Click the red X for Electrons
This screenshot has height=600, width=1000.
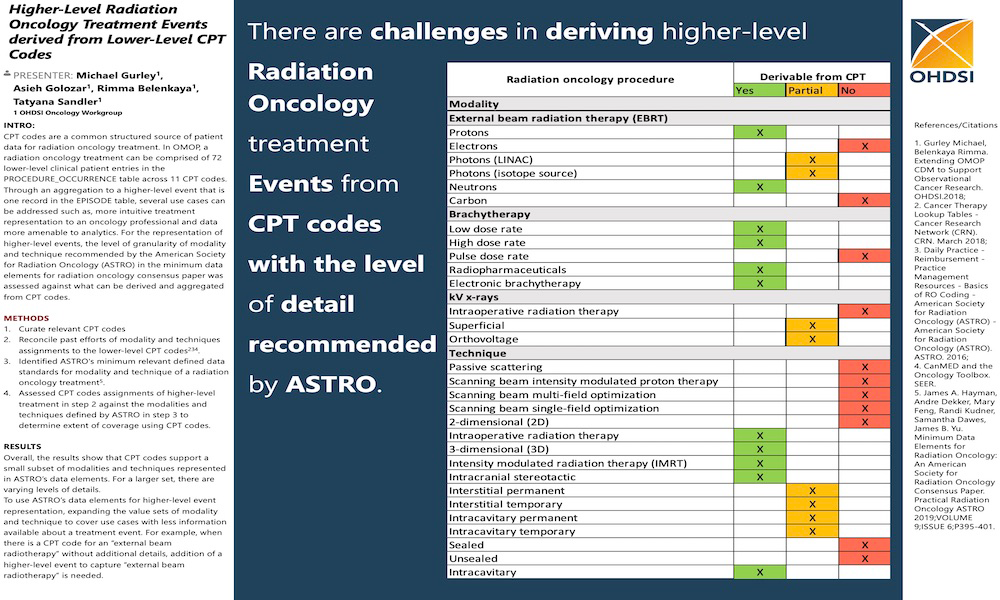pyautogui.click(x=864, y=146)
